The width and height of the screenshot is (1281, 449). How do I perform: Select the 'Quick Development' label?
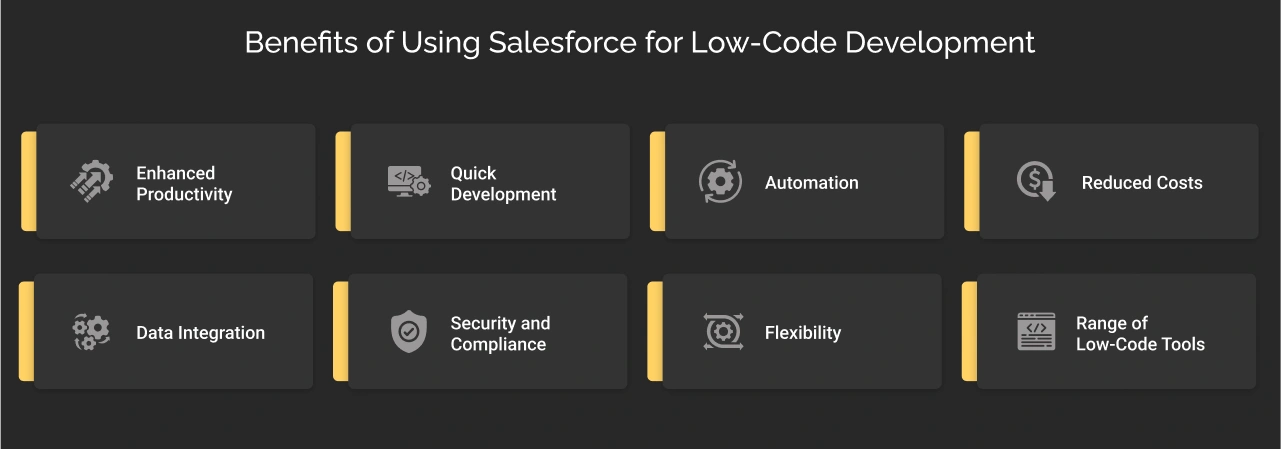coord(503,183)
